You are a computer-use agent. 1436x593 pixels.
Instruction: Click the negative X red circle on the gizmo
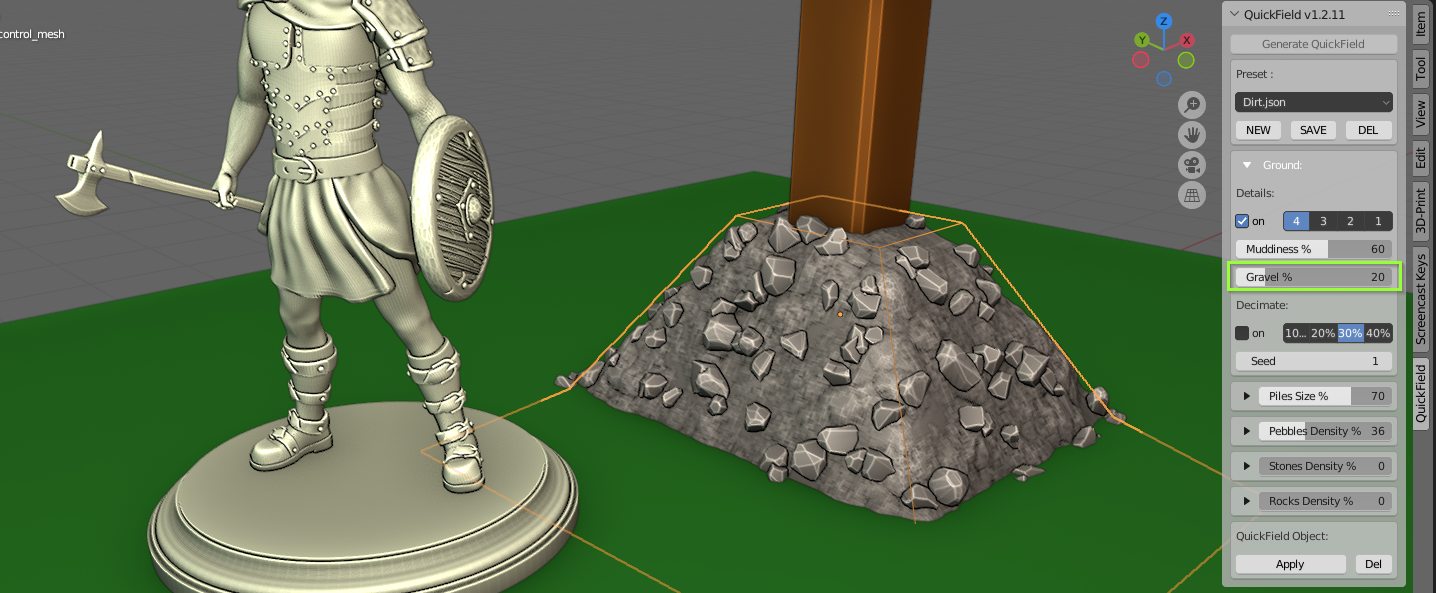click(1140, 60)
